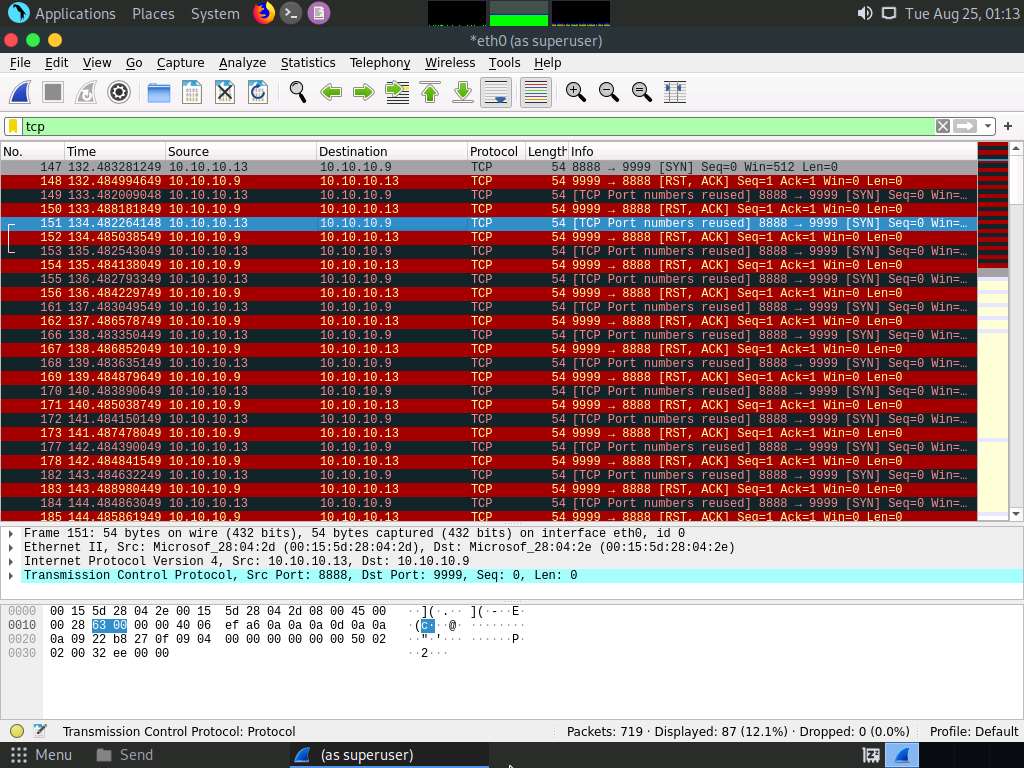Sort packets by Time column header
The image size is (1024, 768).
[115, 152]
